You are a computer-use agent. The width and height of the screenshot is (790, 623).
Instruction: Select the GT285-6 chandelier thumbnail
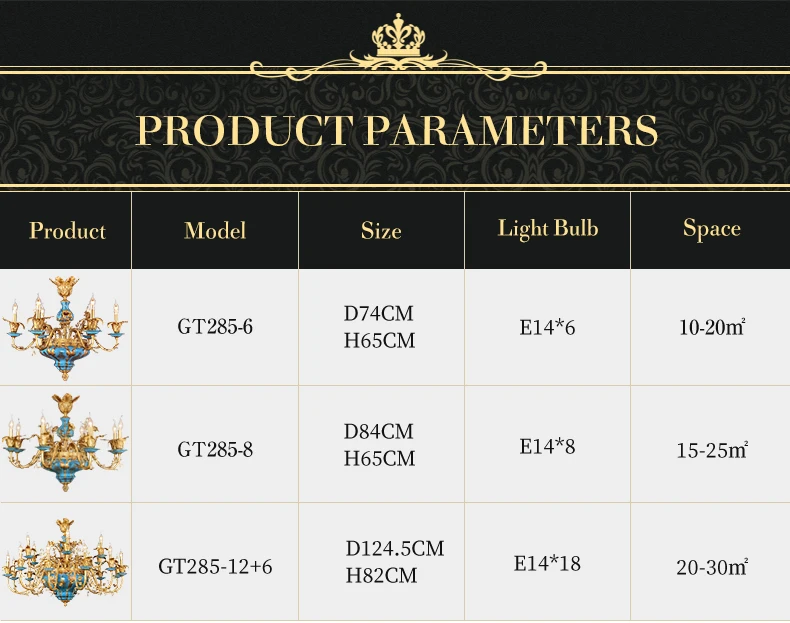click(65, 328)
